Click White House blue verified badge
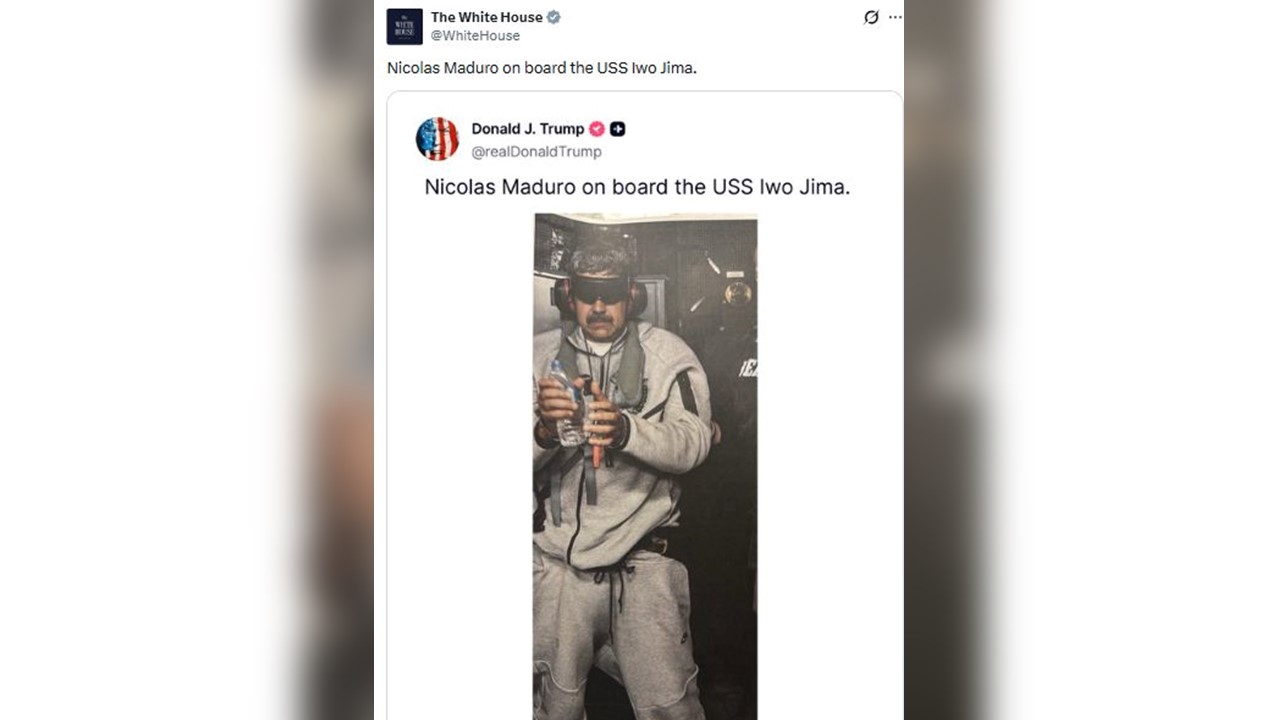This screenshot has width=1280, height=720. coord(554,17)
